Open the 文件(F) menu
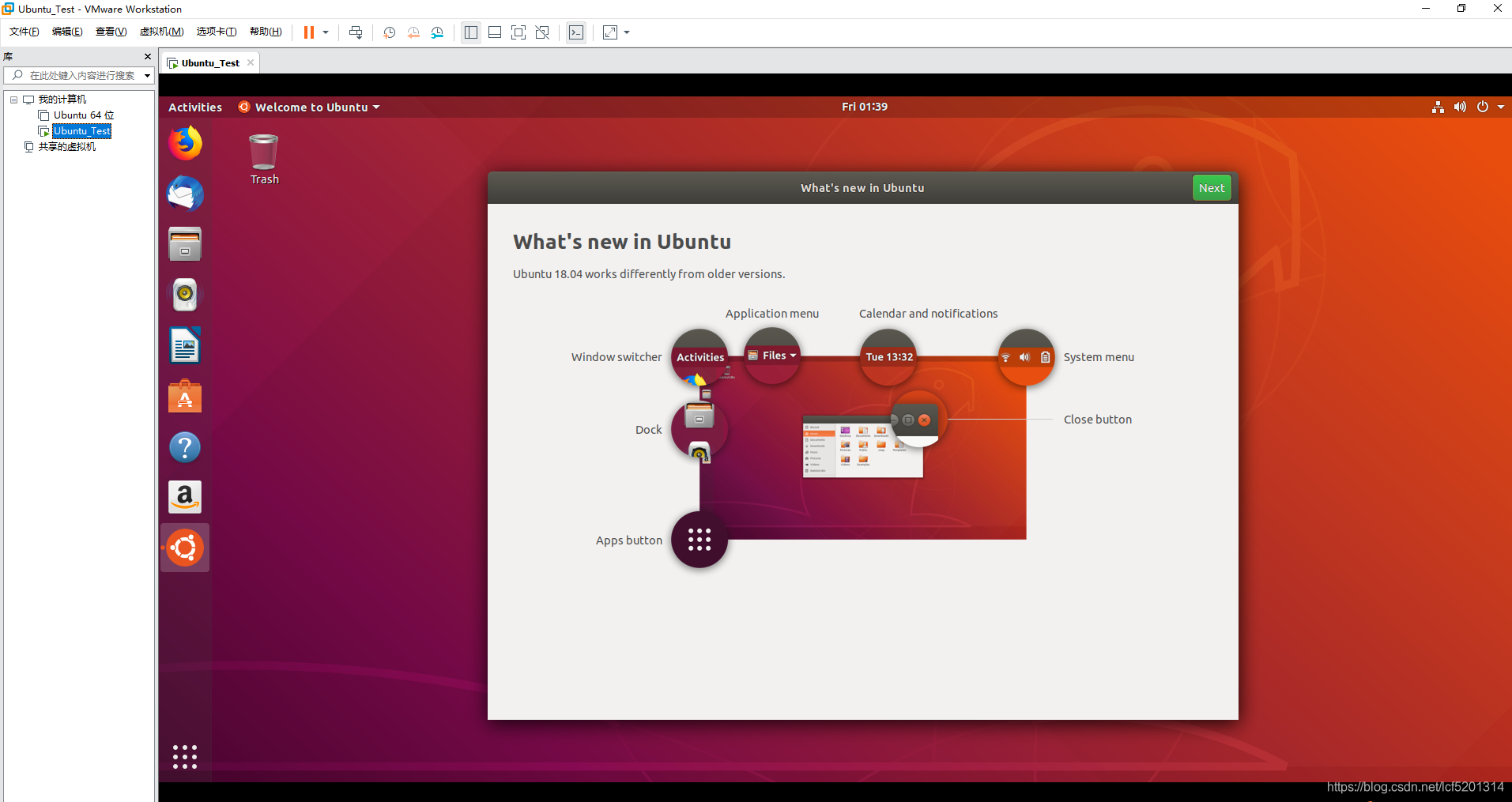 coord(25,32)
